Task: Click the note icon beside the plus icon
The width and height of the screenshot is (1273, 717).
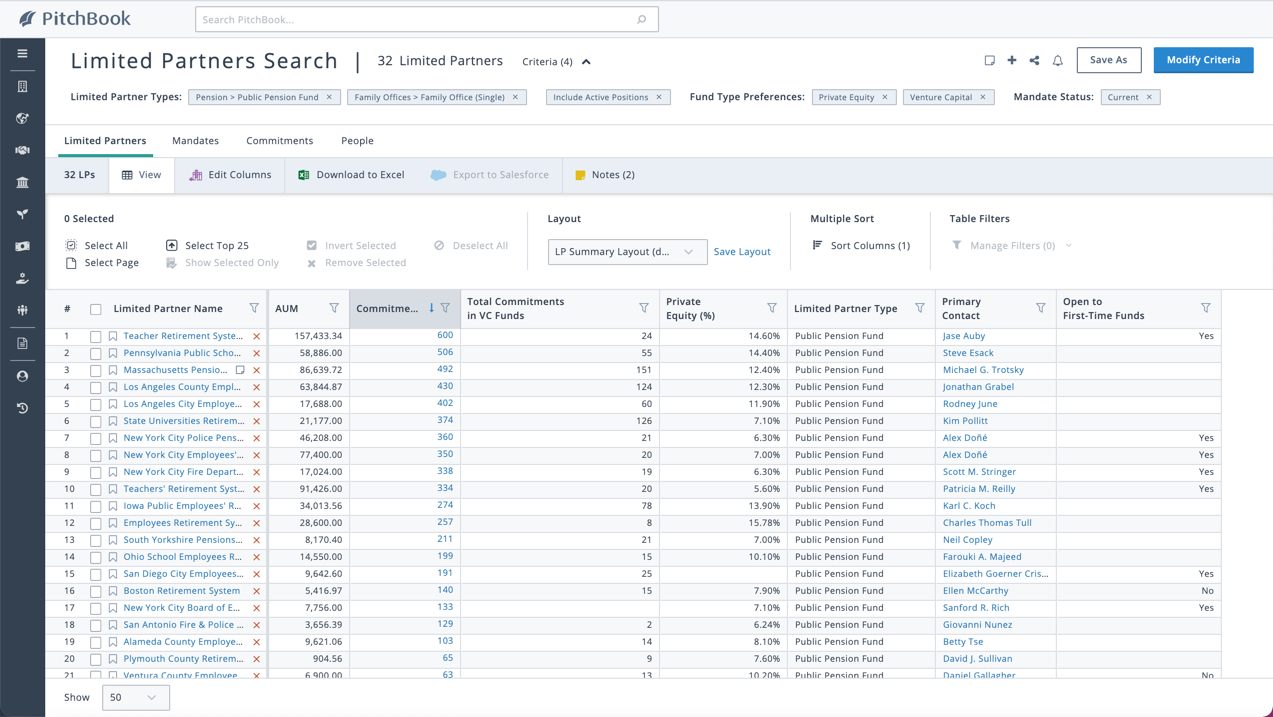Action: [x=989, y=60]
